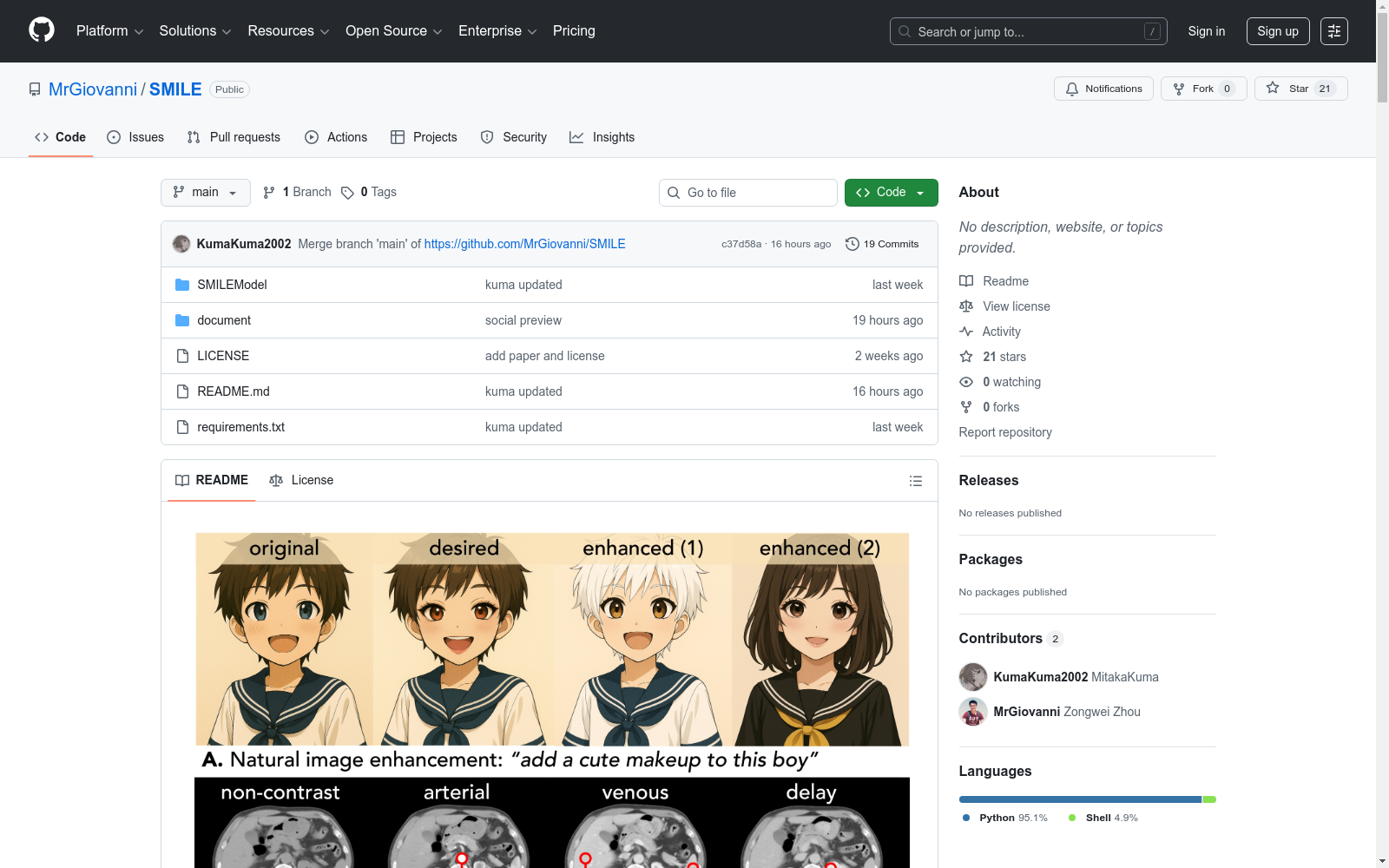The width and height of the screenshot is (1389, 868).
Task: Click the branch icon beside 1 Branch
Action: (x=269, y=193)
